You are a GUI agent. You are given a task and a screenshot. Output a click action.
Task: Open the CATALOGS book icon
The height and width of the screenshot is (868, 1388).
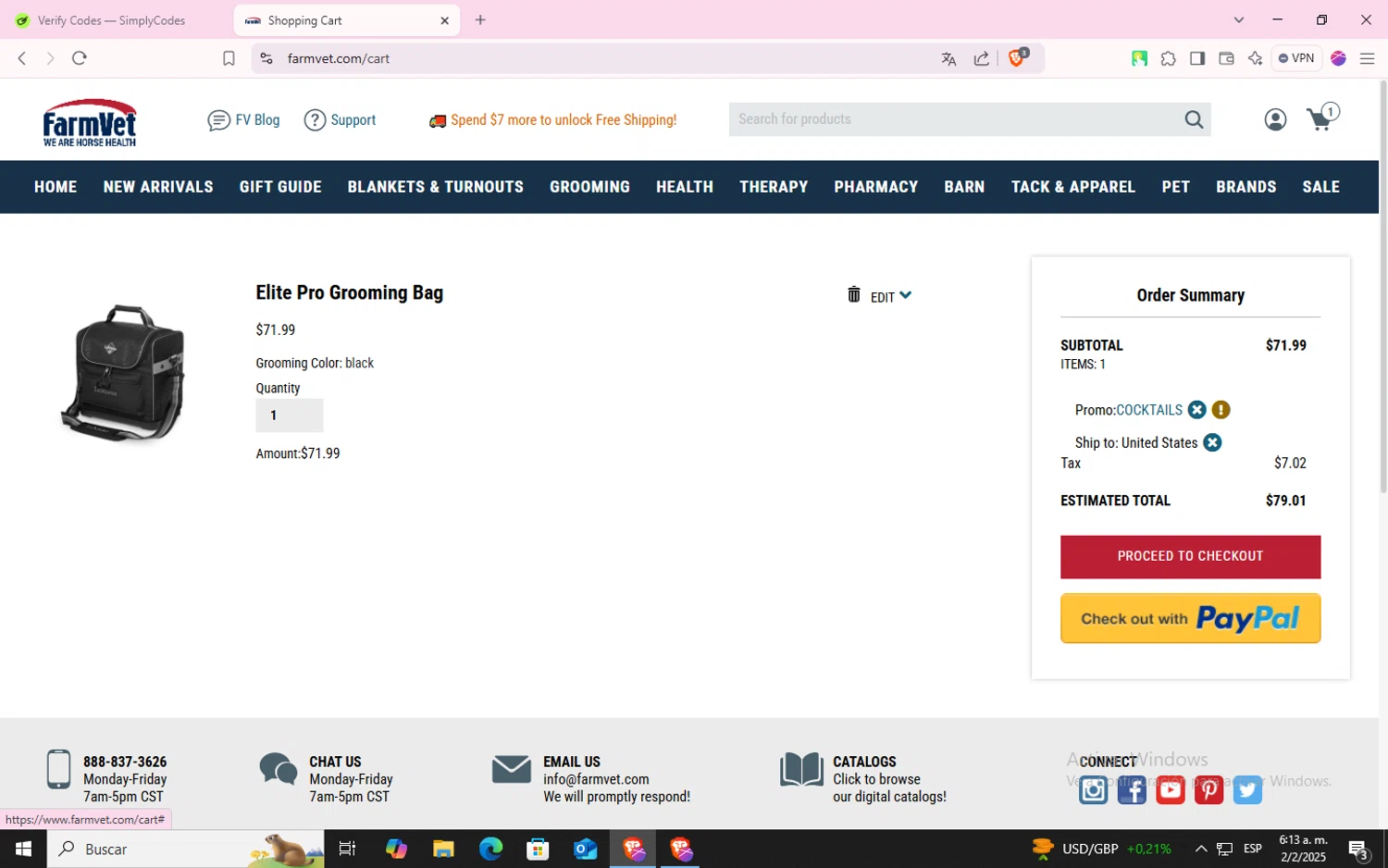tap(801, 769)
